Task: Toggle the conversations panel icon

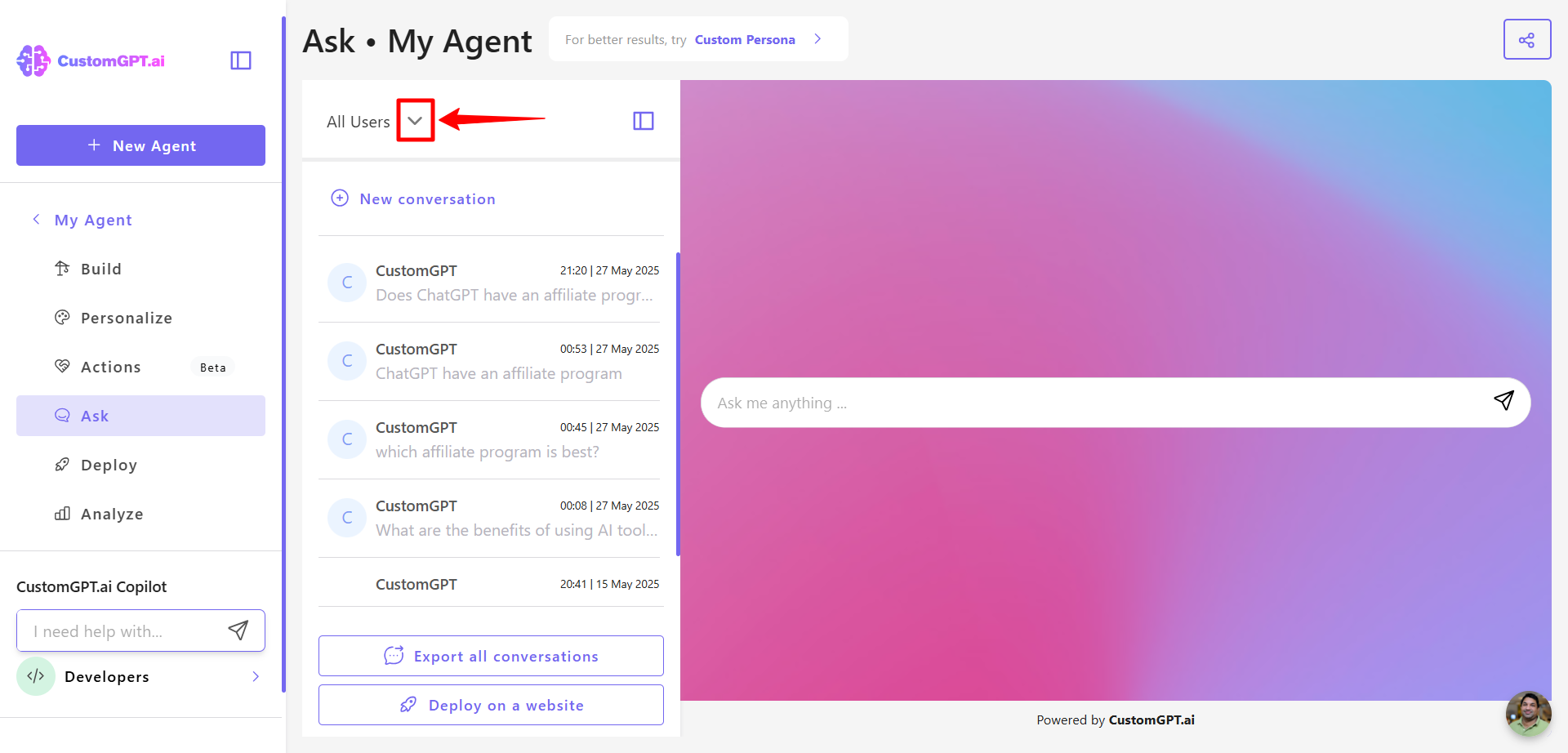Action: (644, 121)
